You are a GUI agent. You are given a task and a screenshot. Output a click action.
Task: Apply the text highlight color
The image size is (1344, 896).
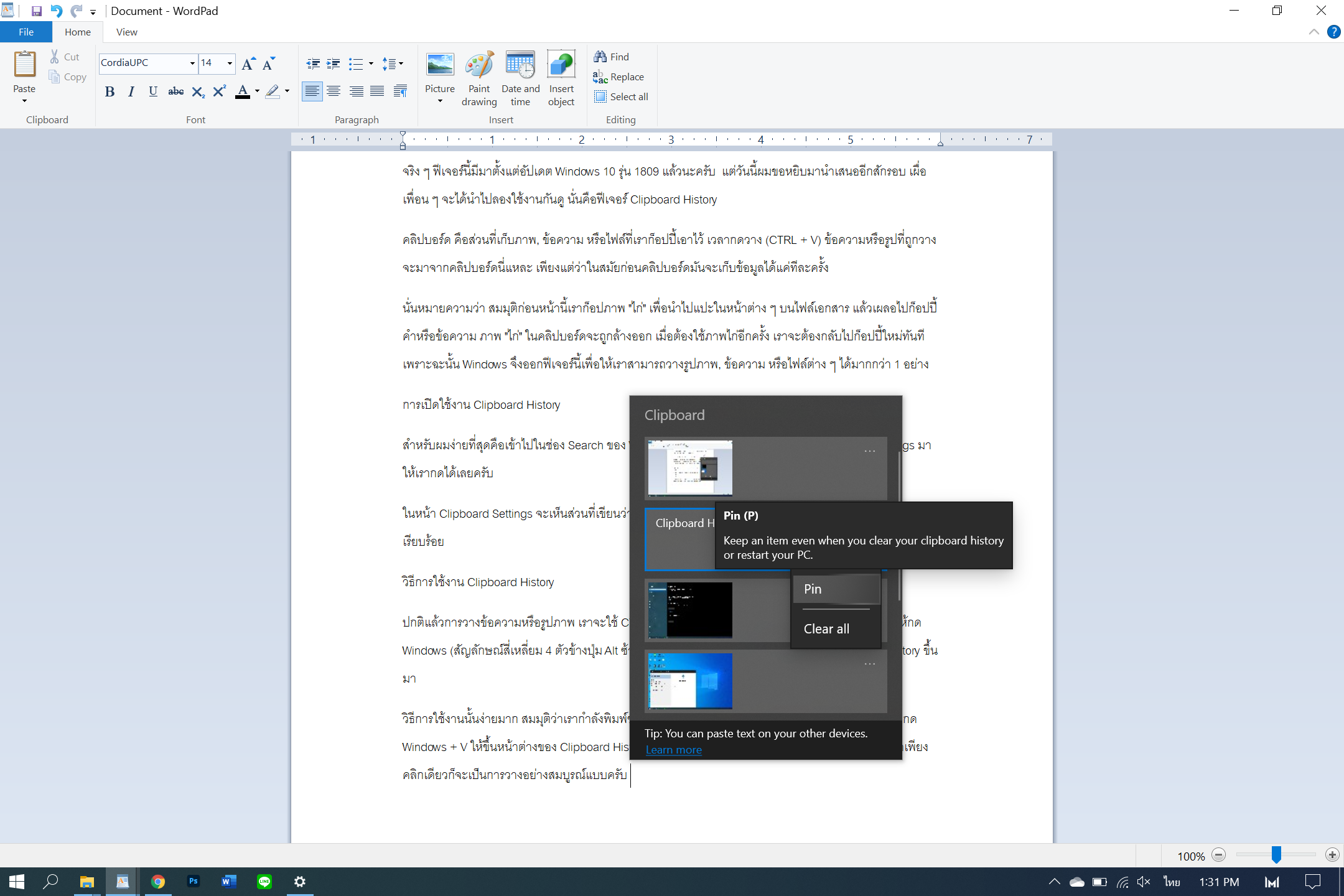point(273,91)
